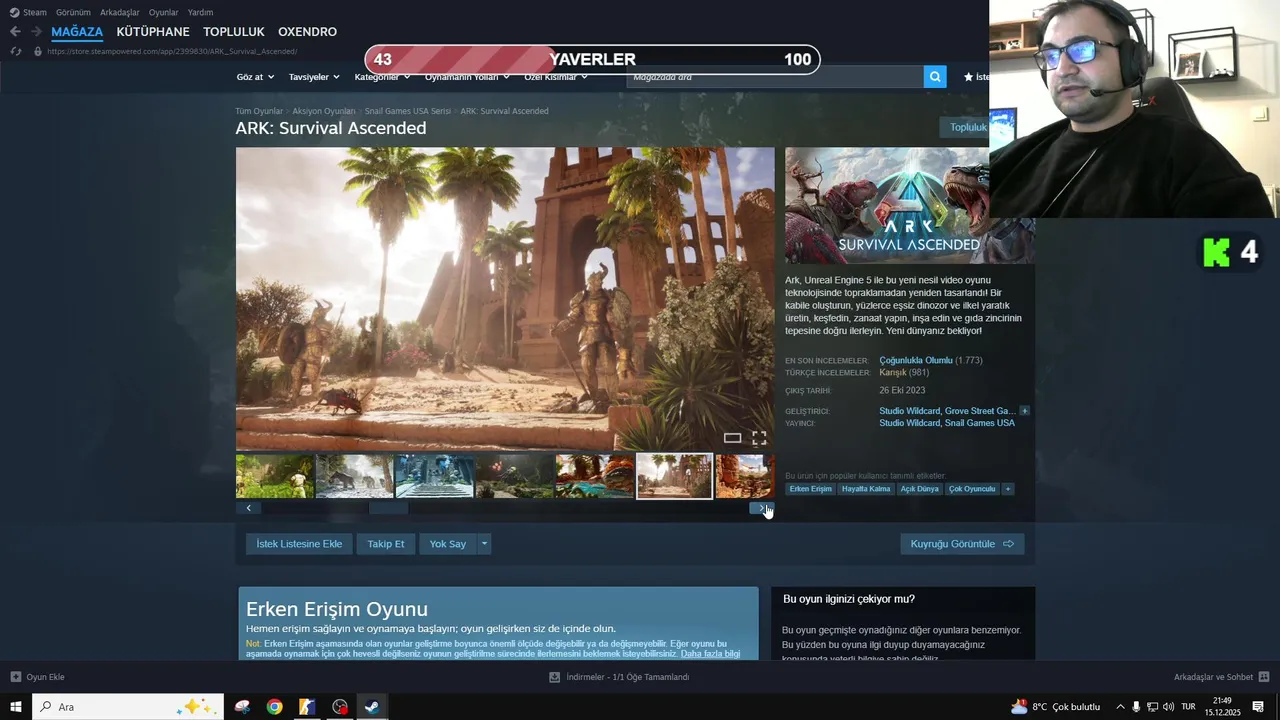
Task: Open the Görünüm menu
Action: click(x=73, y=12)
